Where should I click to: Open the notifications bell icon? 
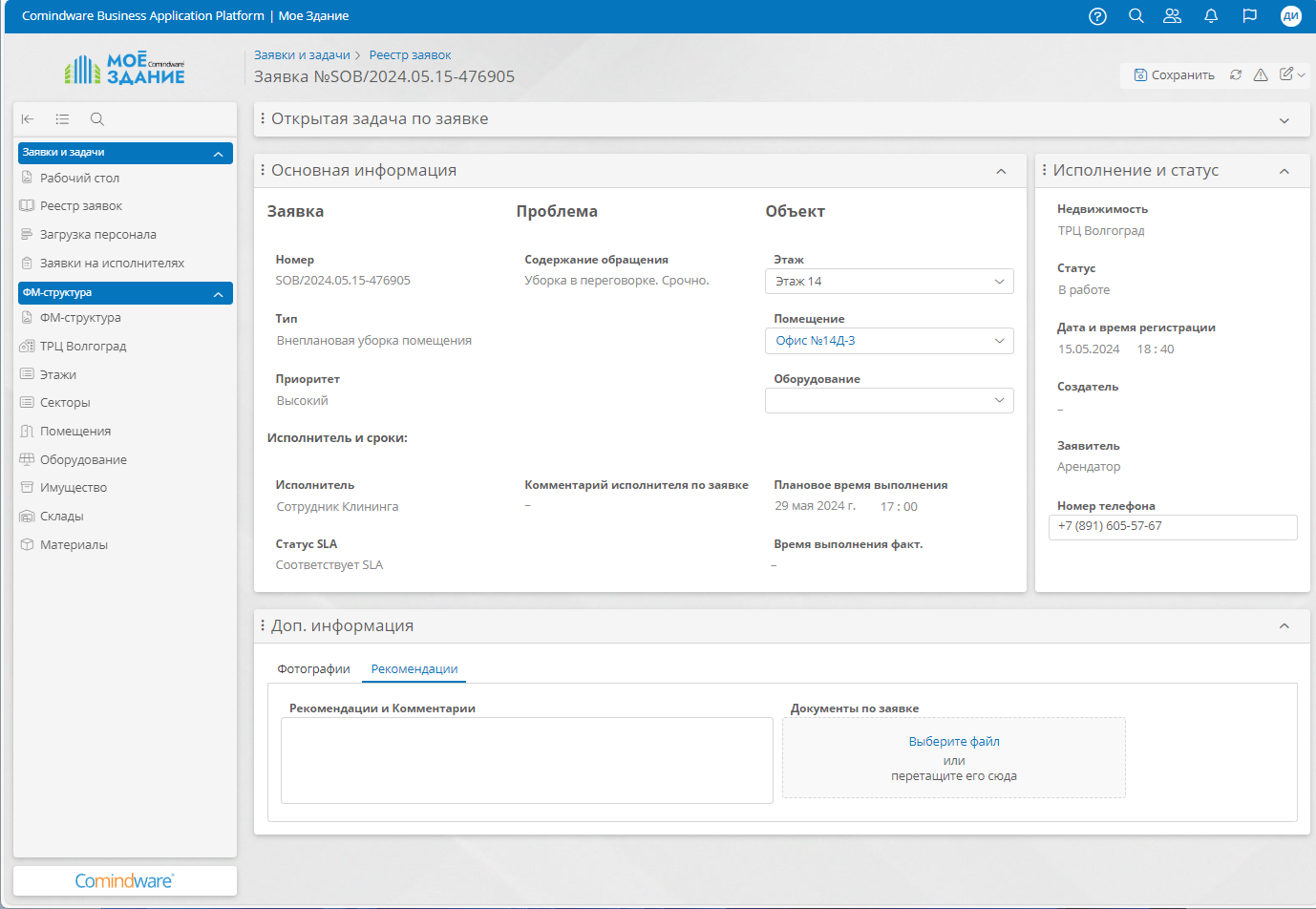coord(1211,16)
